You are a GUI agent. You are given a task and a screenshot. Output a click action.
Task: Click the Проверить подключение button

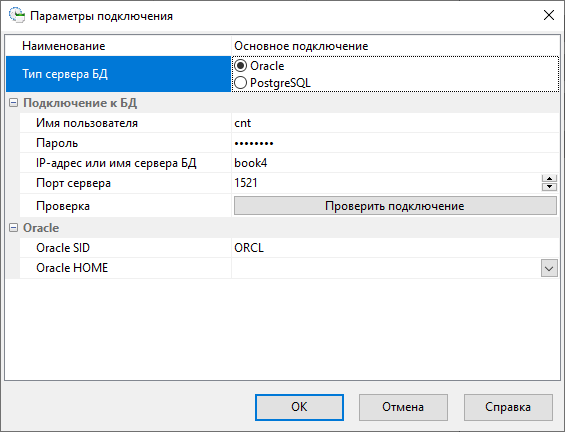pyautogui.click(x=395, y=206)
